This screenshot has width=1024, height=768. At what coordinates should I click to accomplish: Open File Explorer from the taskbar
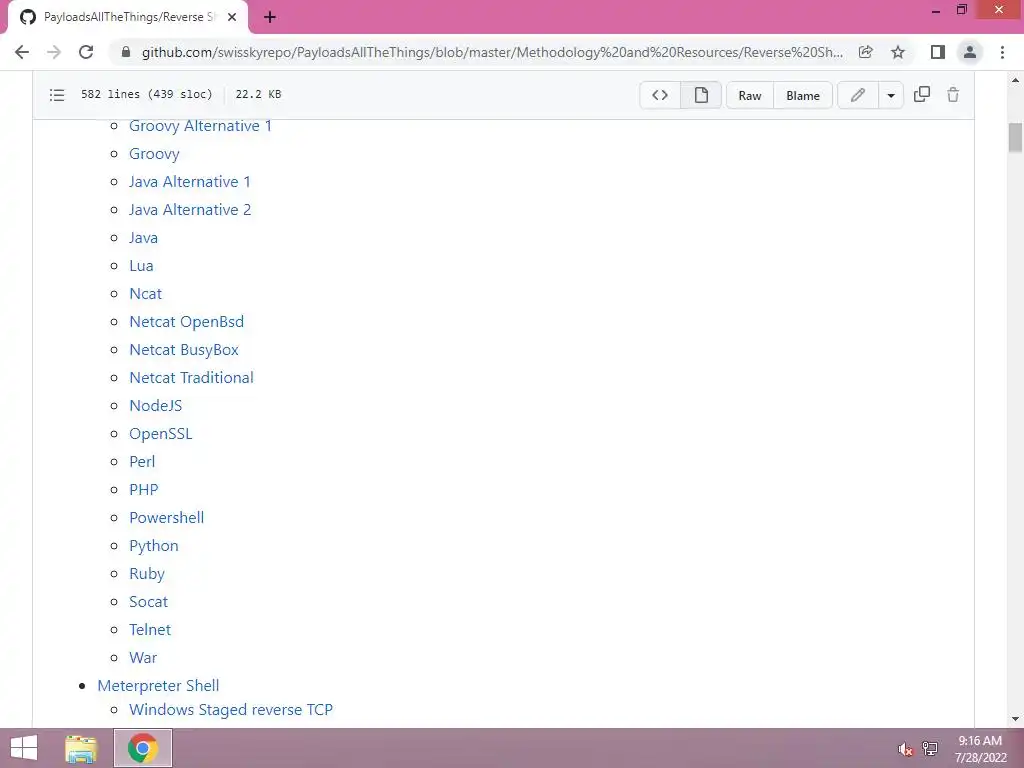(x=81, y=748)
